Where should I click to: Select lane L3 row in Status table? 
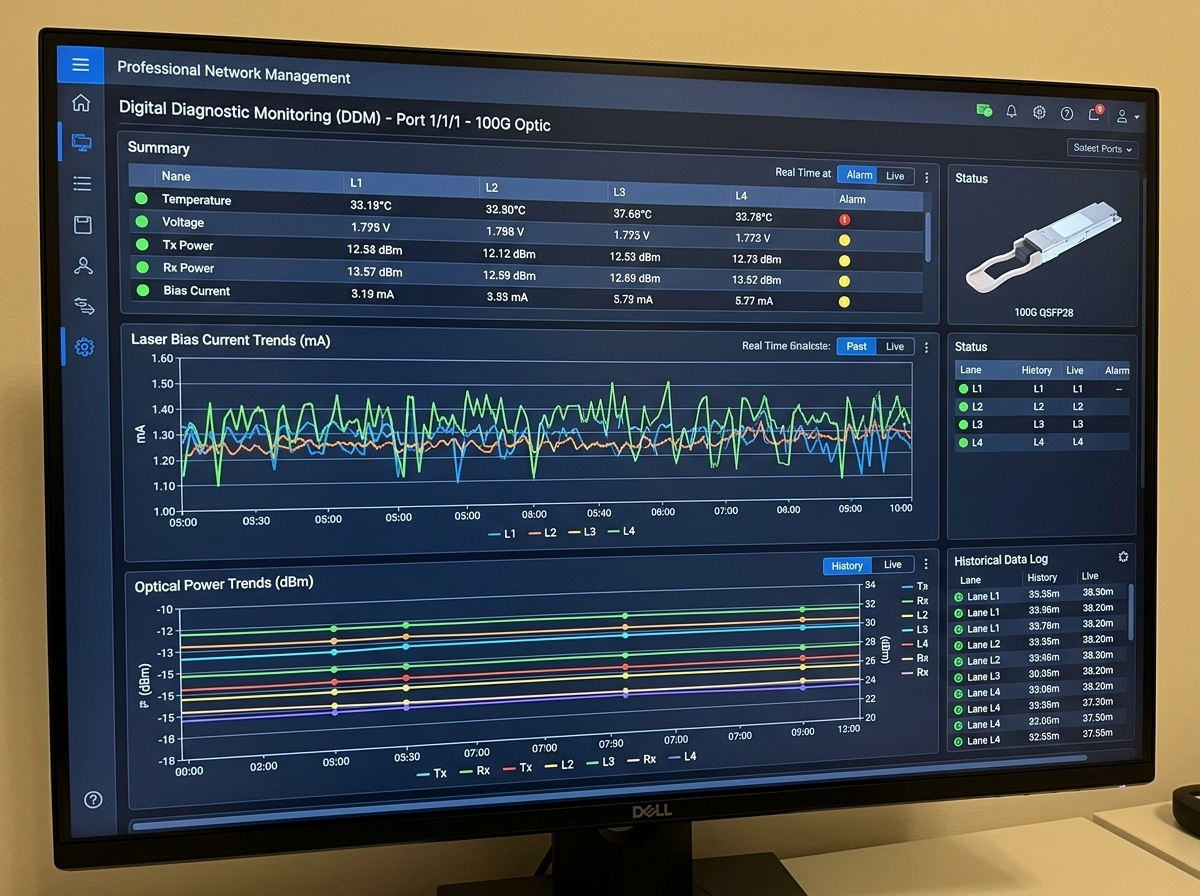pos(1042,424)
